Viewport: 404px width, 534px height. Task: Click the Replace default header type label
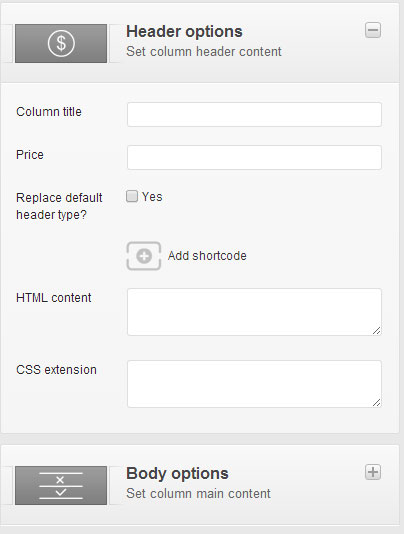click(x=59, y=206)
